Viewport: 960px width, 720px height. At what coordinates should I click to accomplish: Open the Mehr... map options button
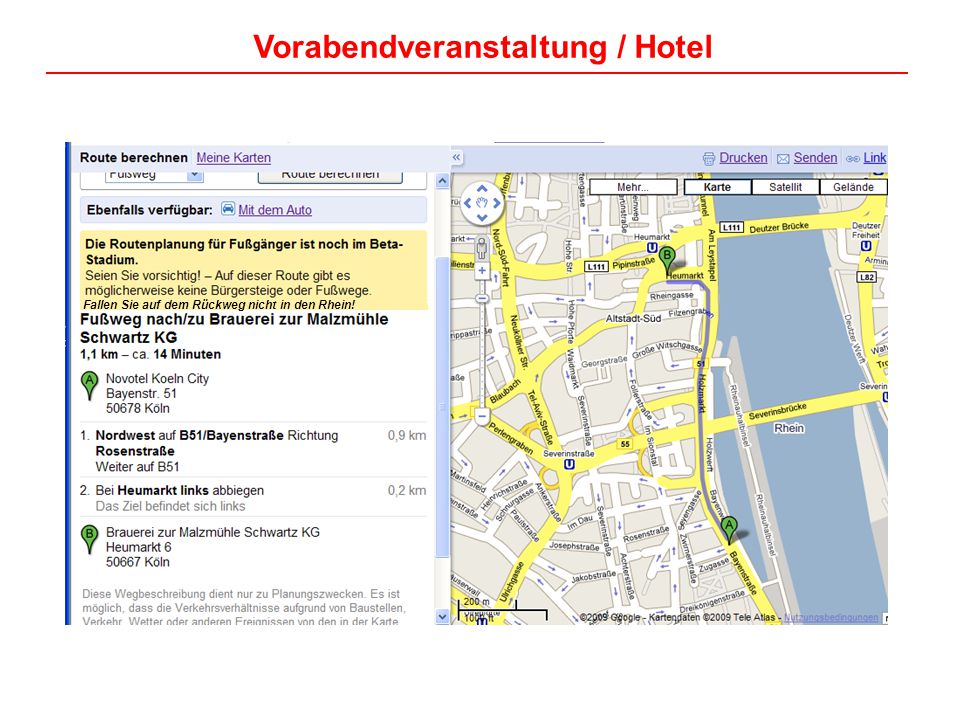coord(633,187)
